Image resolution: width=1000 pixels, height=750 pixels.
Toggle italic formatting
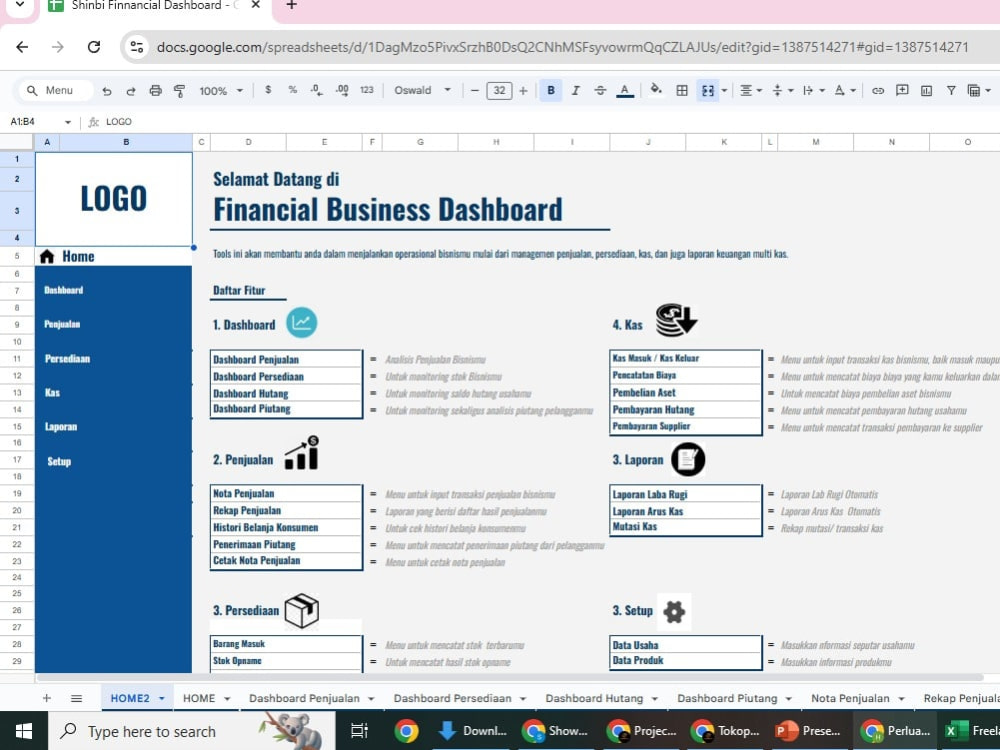[575, 91]
